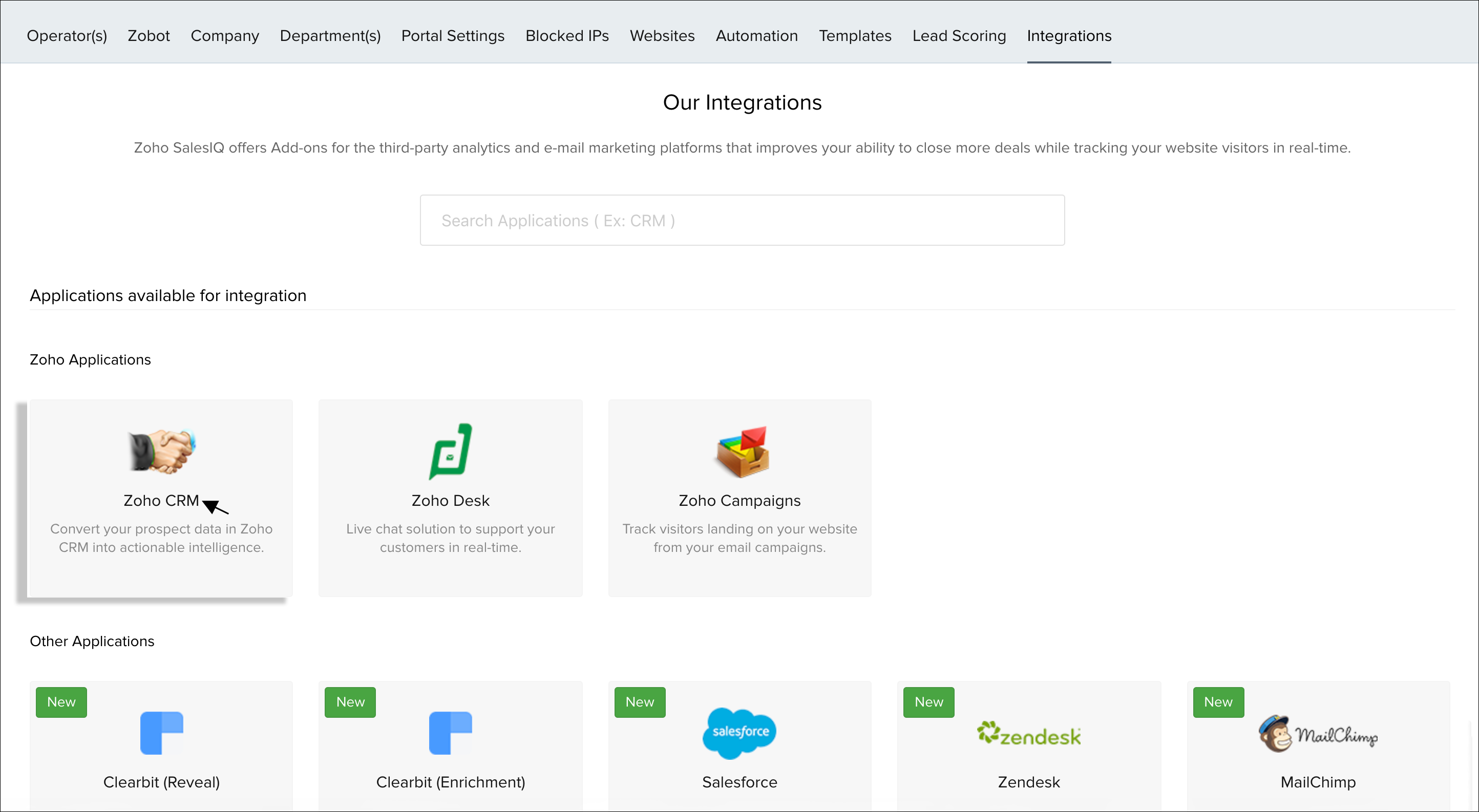Select the Templates tab
The height and width of the screenshot is (812, 1479).
855,35
